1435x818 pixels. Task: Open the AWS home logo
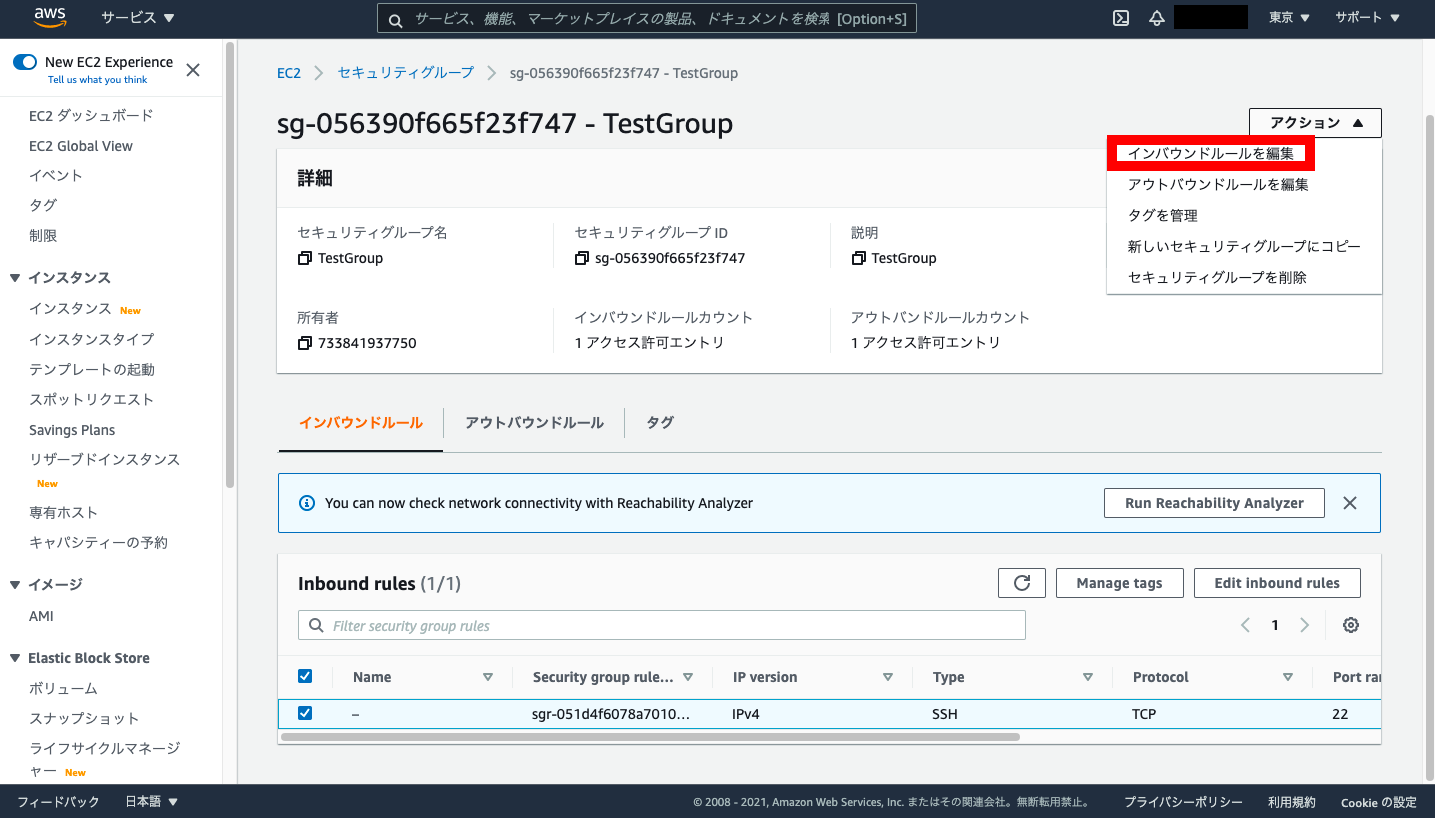pos(50,17)
